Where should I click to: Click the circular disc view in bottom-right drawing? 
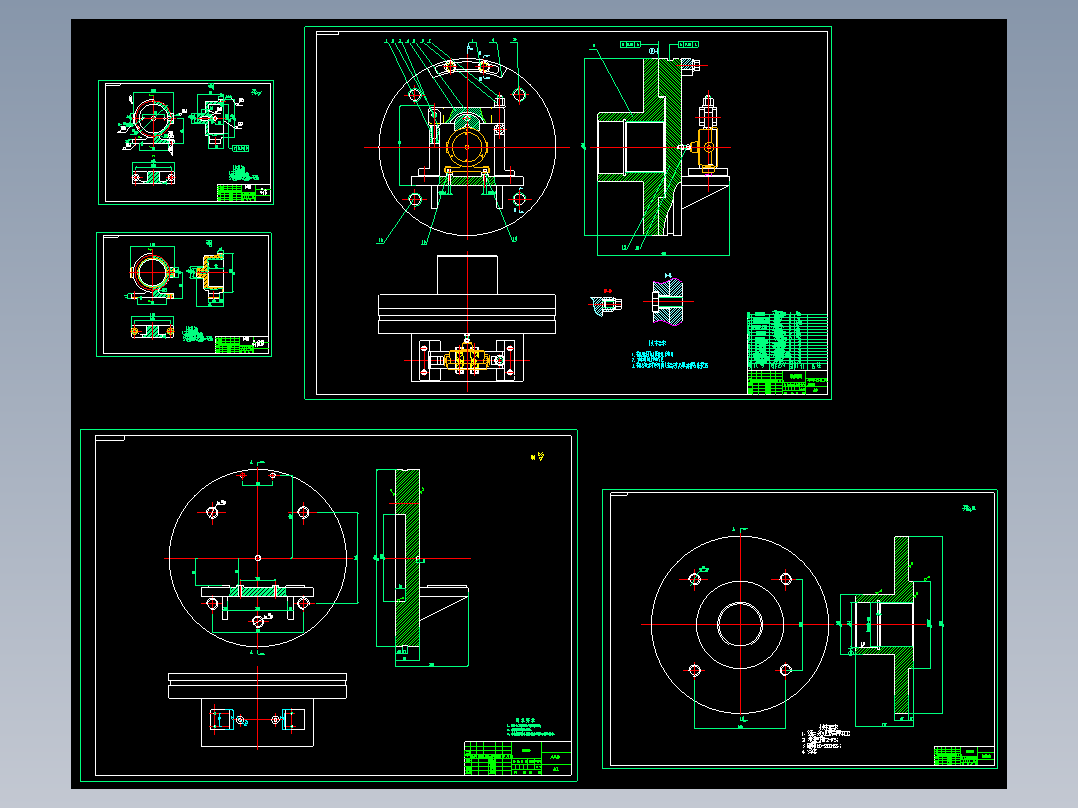click(740, 622)
